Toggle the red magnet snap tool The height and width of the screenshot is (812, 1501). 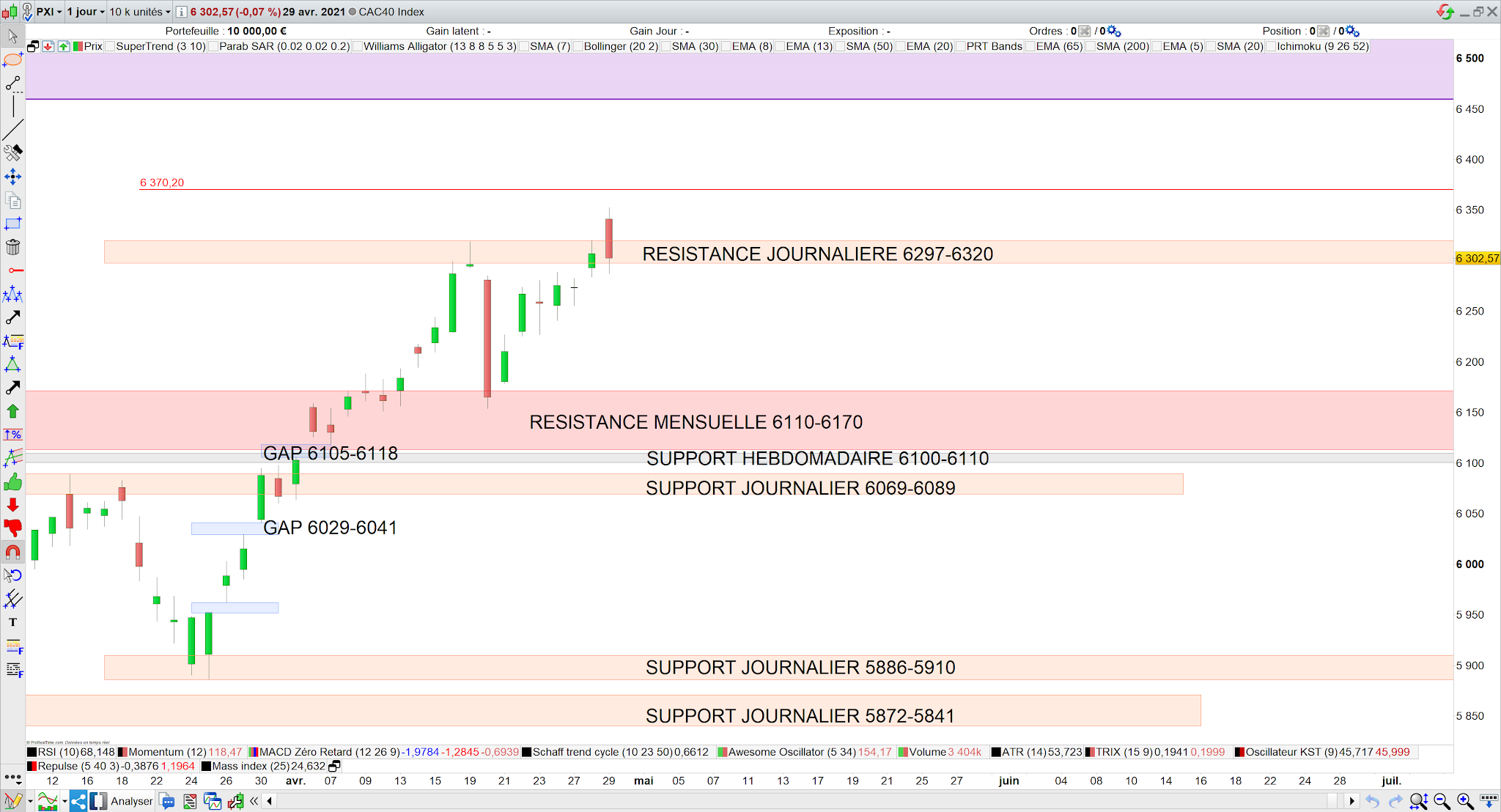[x=12, y=552]
